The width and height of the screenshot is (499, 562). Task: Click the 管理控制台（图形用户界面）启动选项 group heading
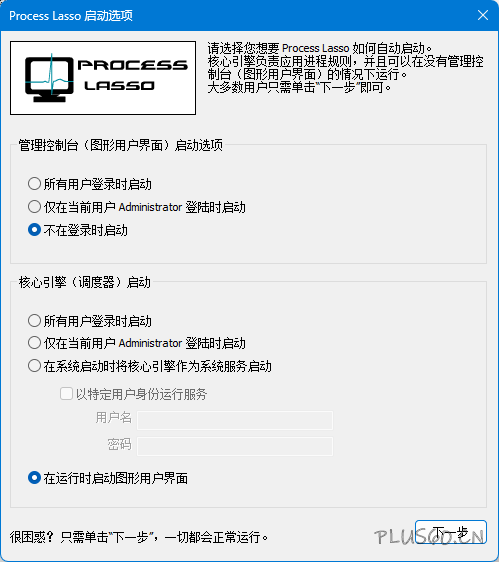(120, 145)
